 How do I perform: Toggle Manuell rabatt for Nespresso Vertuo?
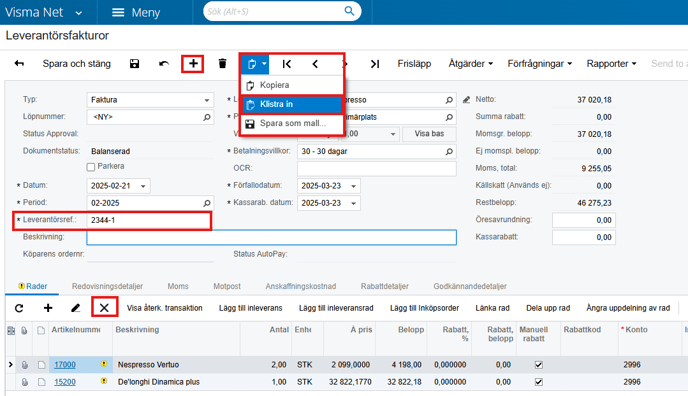click(x=539, y=365)
